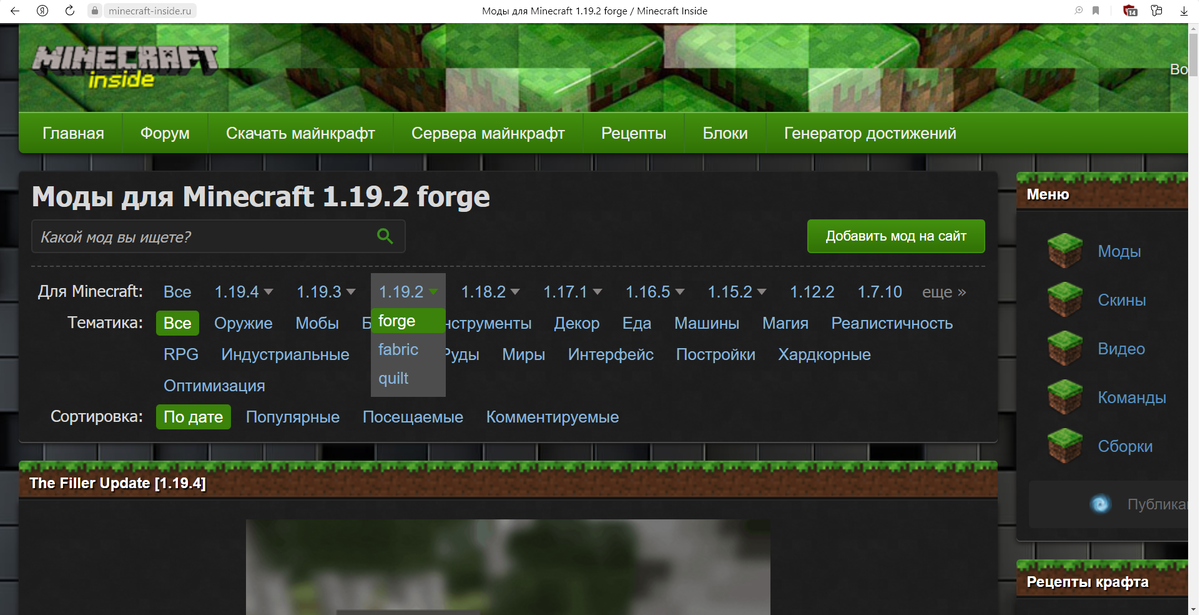Screen dimensions: 1200x615
Task: Sort mods По дате
Action: point(193,417)
